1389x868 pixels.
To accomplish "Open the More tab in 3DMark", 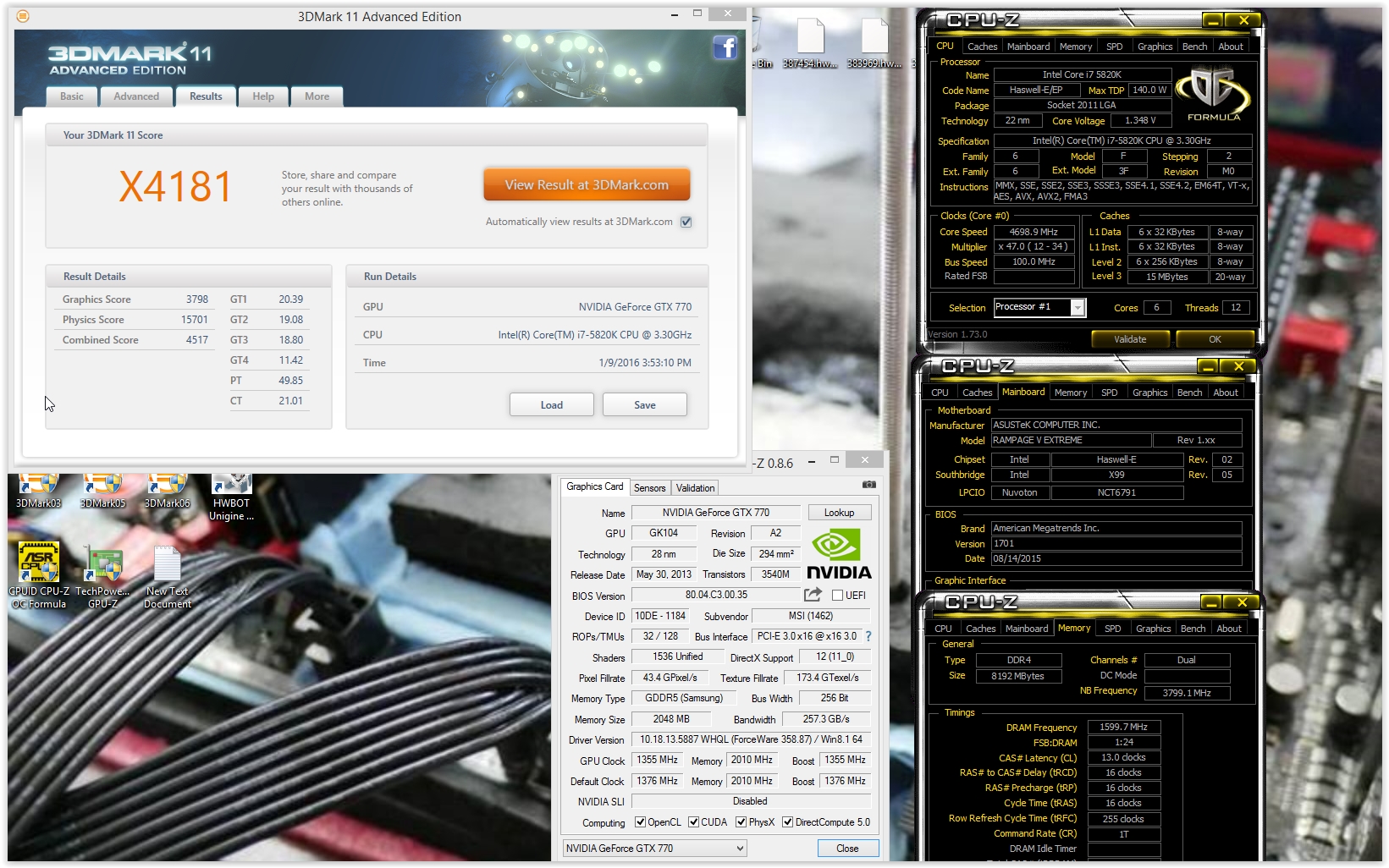I will tap(317, 96).
